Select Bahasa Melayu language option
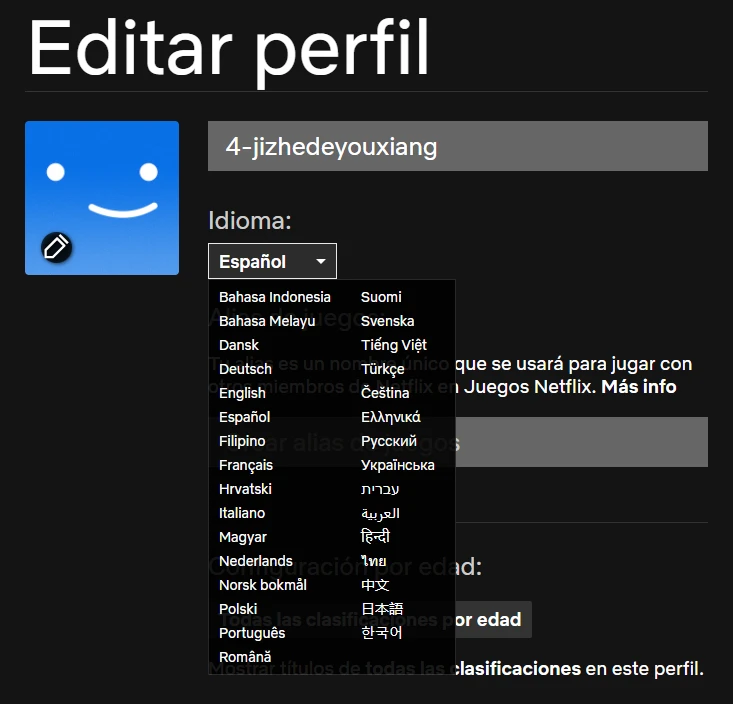Screen dimensions: 733x704 coord(267,321)
